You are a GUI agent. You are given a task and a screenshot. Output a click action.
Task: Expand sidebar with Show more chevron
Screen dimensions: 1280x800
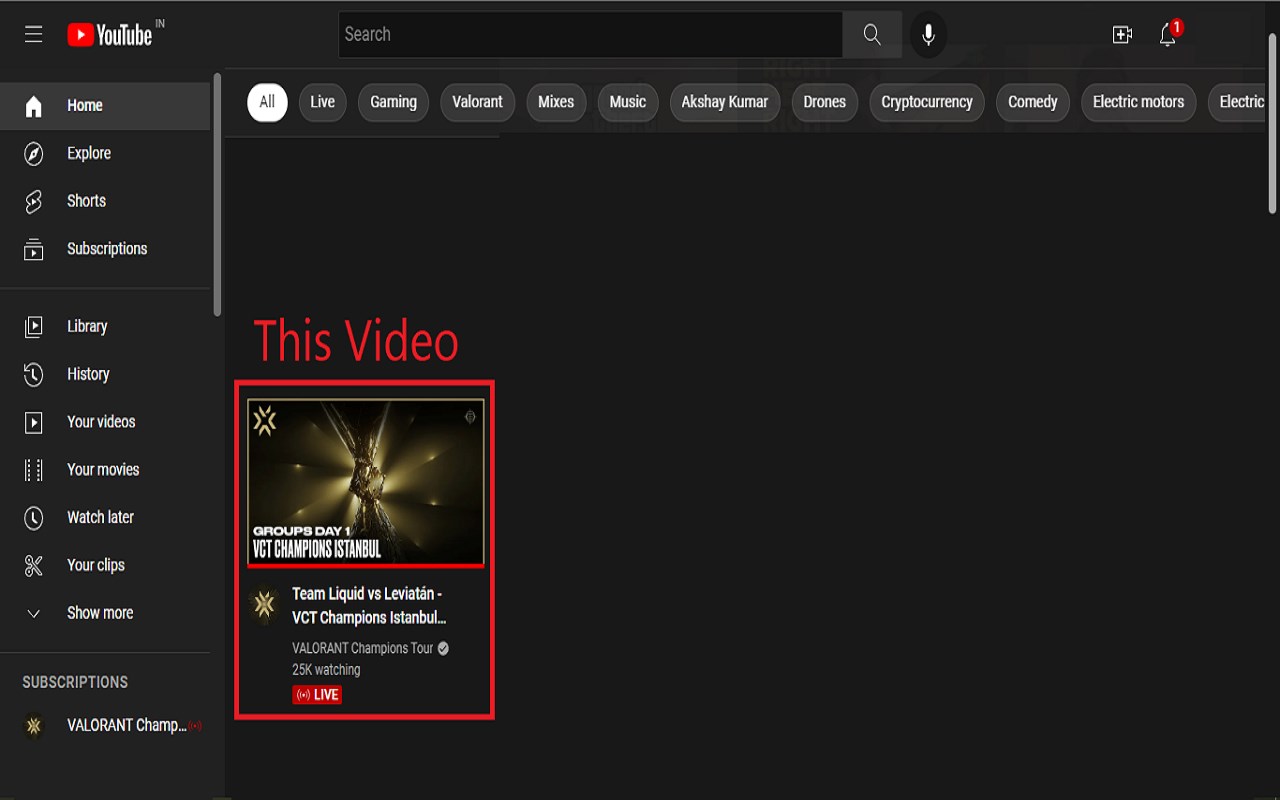(x=34, y=613)
